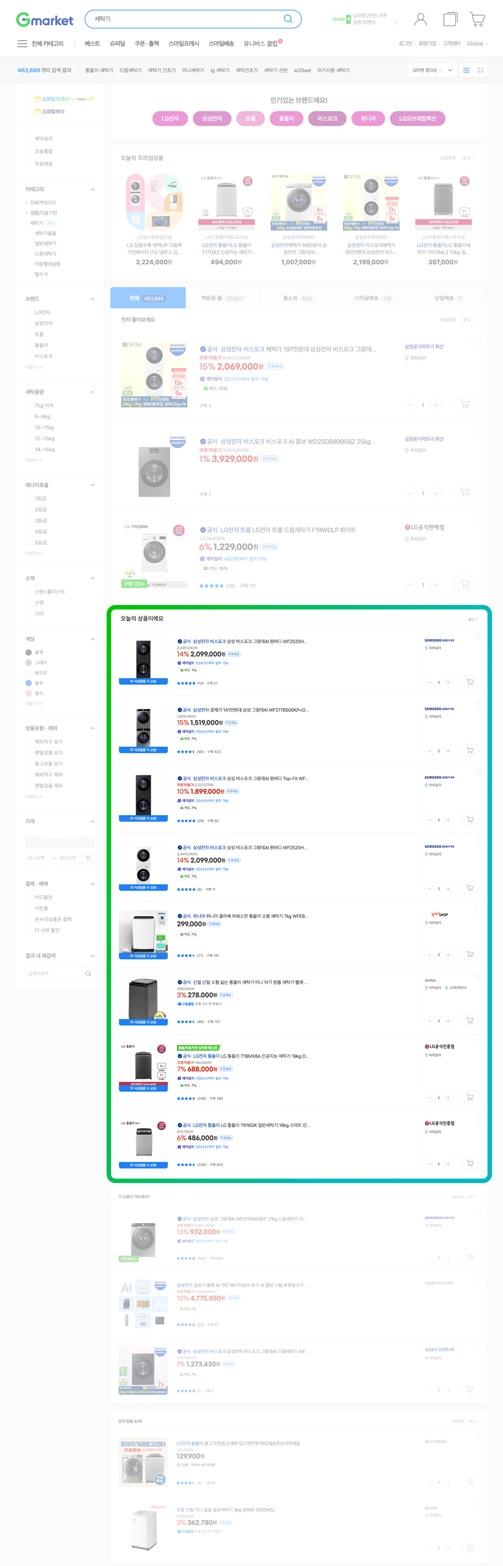Screen dimensions: 503x1566
Task: Open the my account profile icon
Action: 421,19
